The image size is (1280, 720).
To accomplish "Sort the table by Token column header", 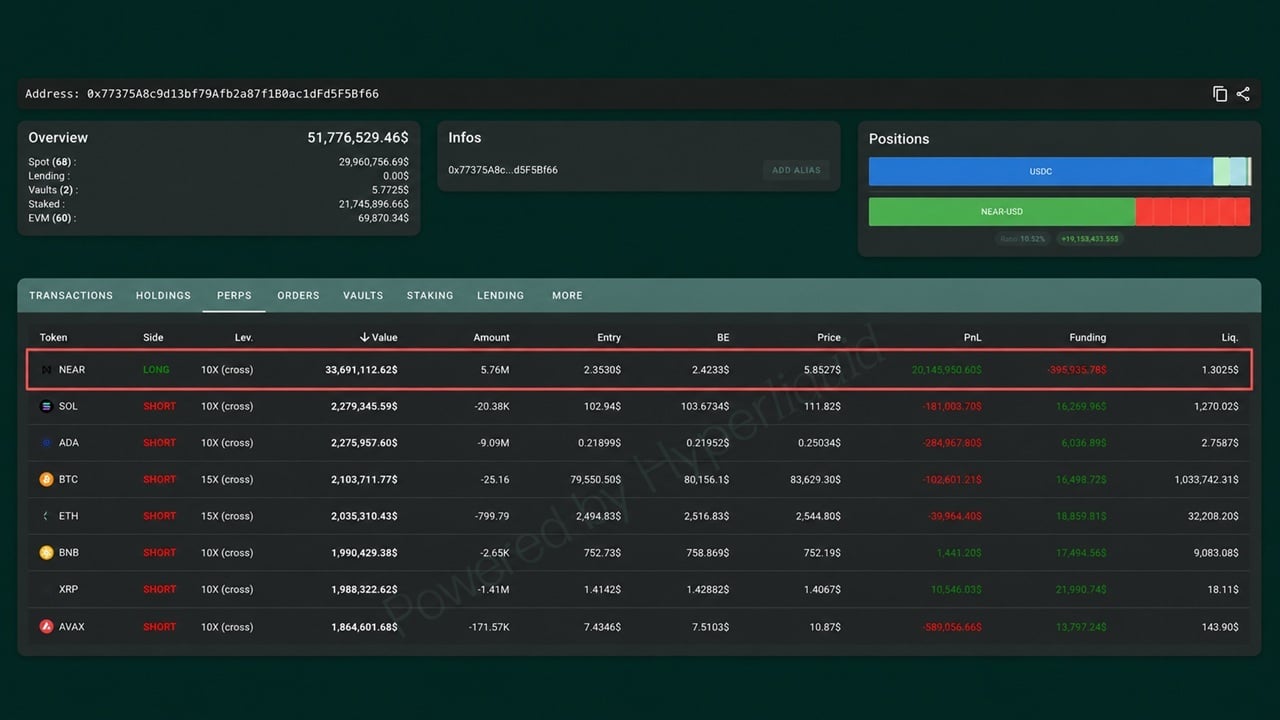I will [x=54, y=337].
